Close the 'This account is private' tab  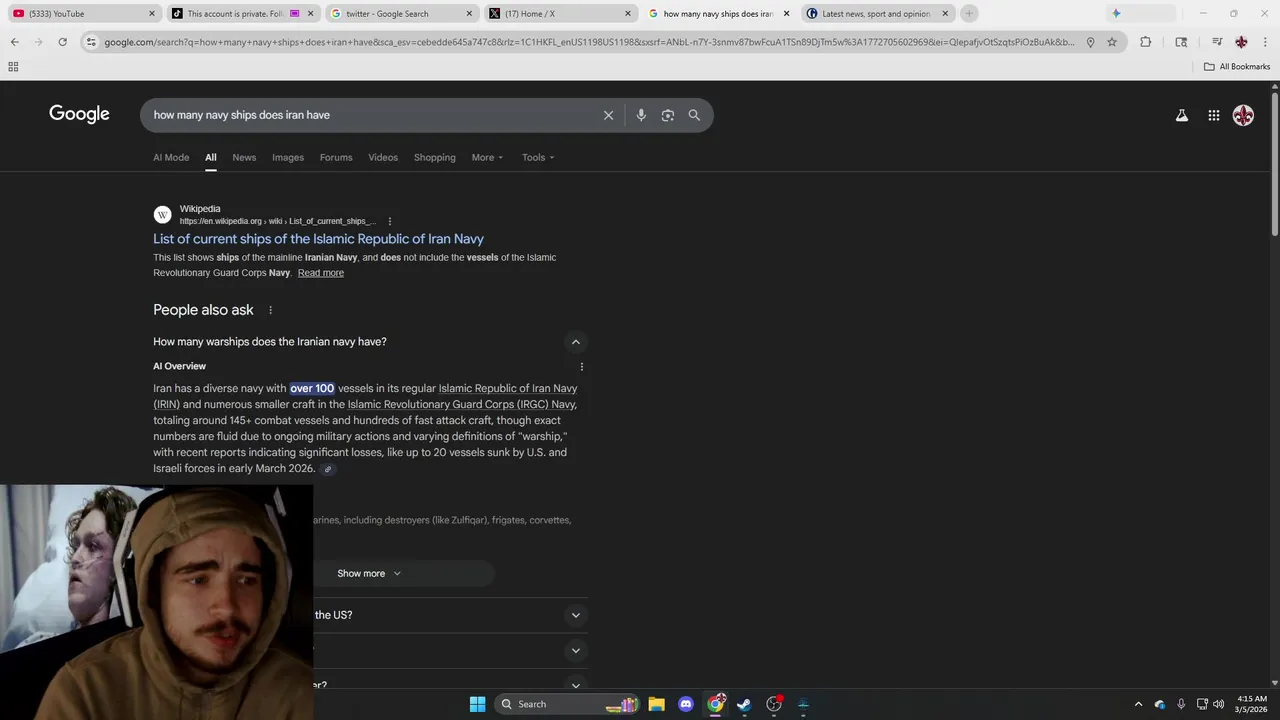pyautogui.click(x=311, y=13)
